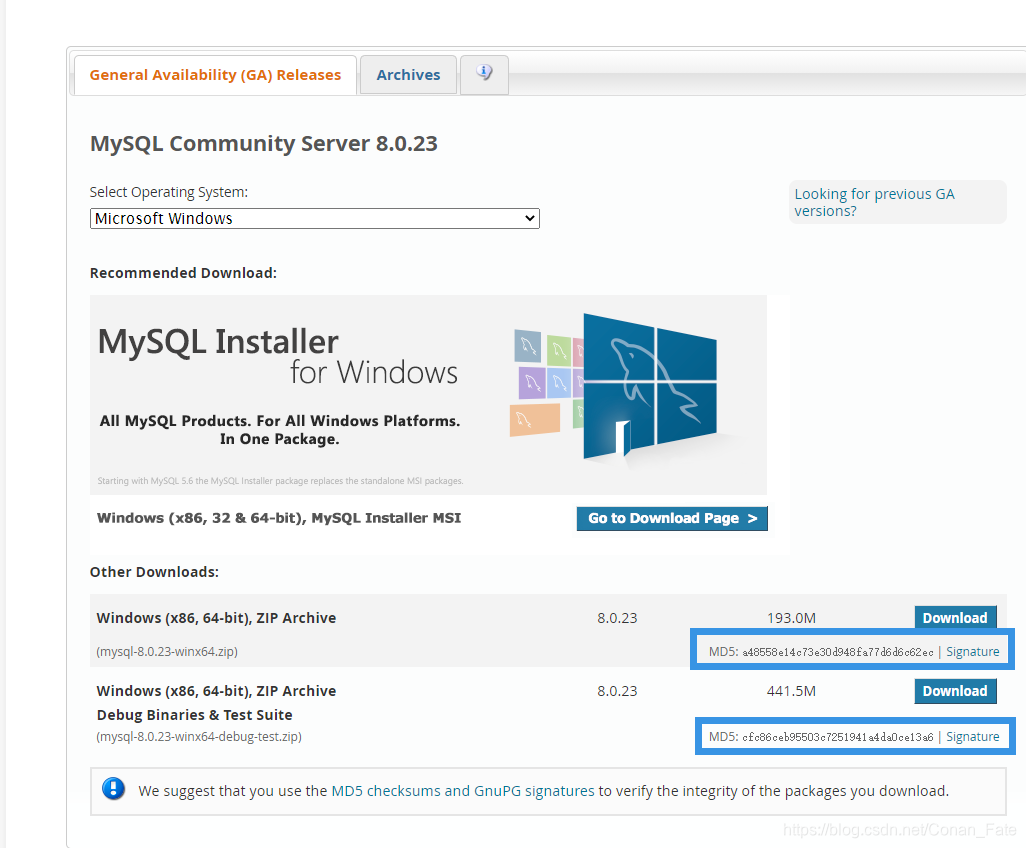The image size is (1026, 848).
Task: Open the info icon tab
Action: point(484,74)
